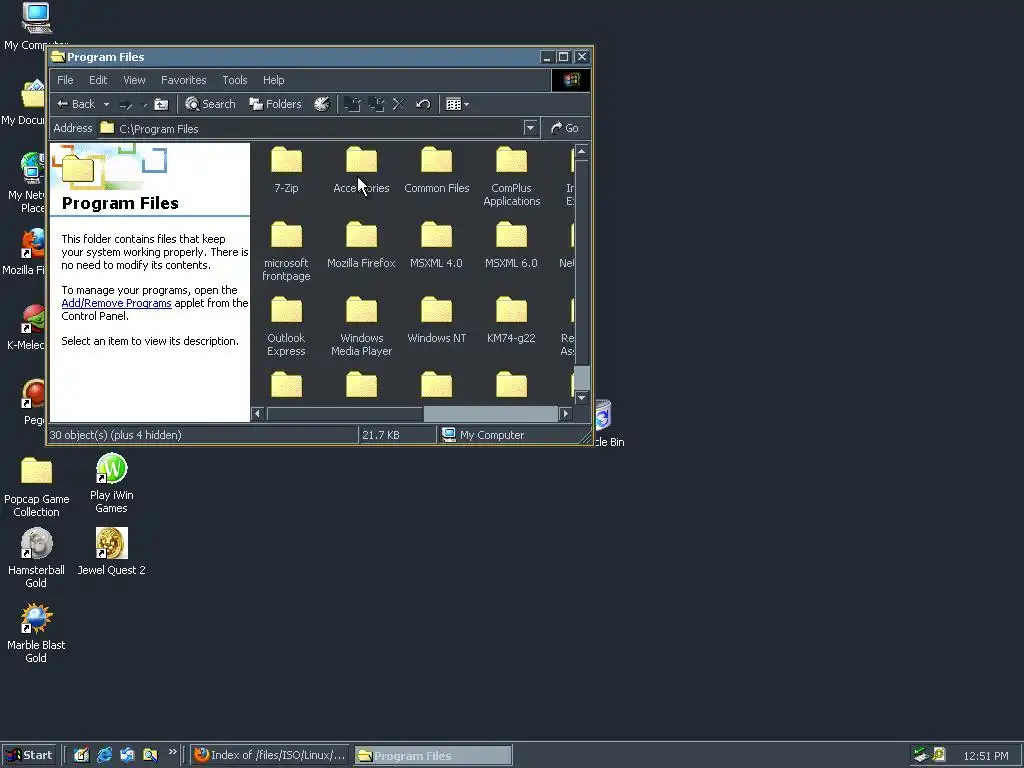Select the My Computer desktop icon
Screen dimensions: 1024x768
(x=36, y=26)
